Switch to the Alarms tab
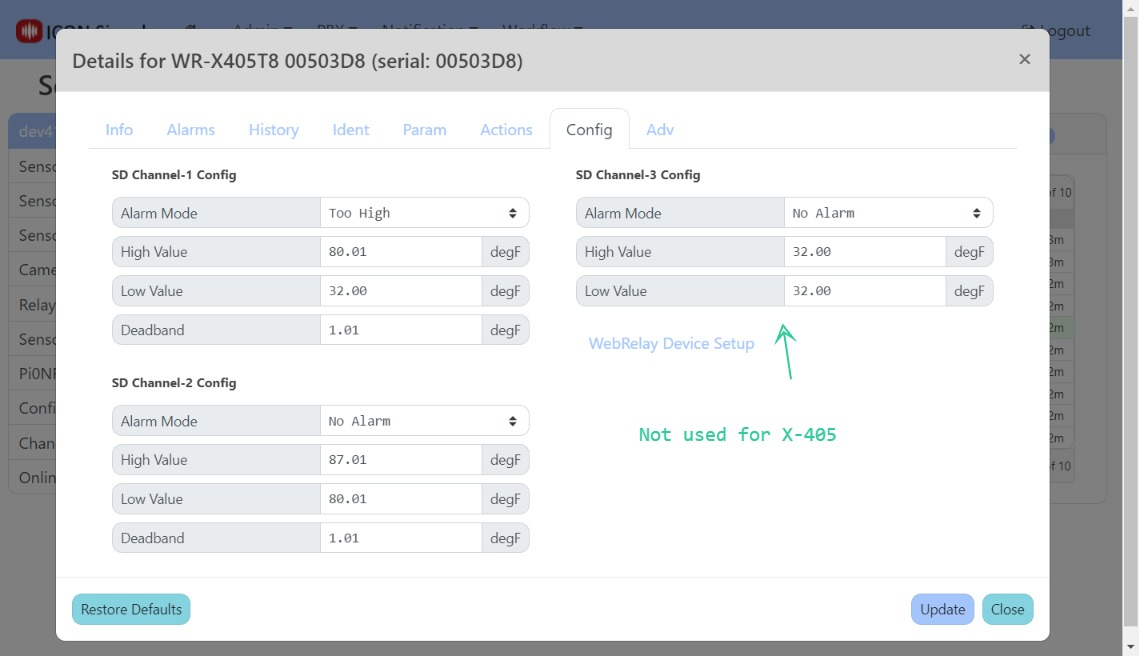The height and width of the screenshot is (656, 1139). 191,129
